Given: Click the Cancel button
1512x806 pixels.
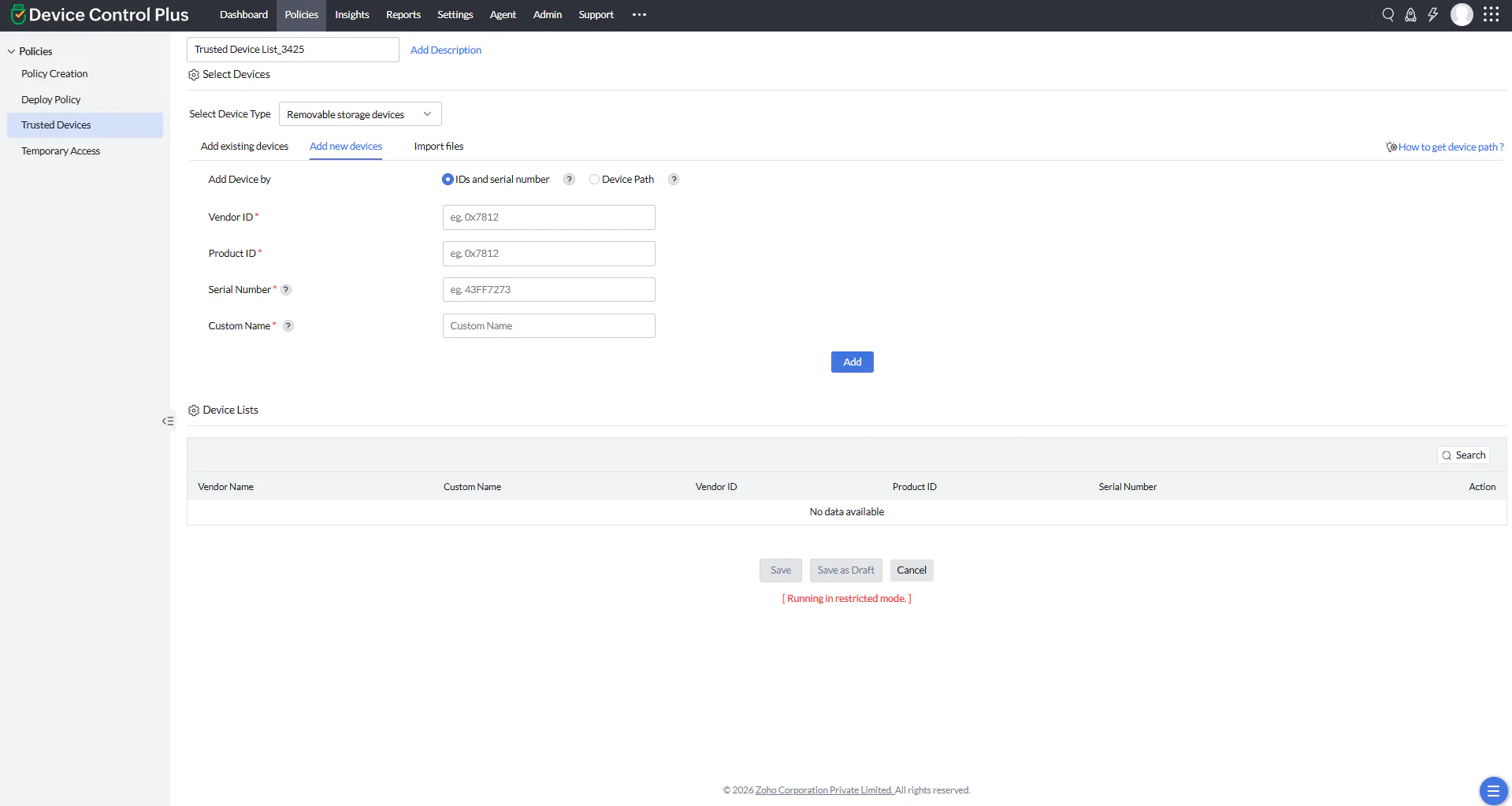Looking at the screenshot, I should click(x=912, y=570).
